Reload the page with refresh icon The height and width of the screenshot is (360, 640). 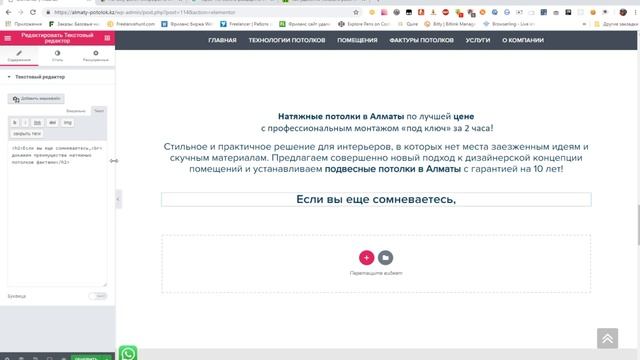point(33,12)
